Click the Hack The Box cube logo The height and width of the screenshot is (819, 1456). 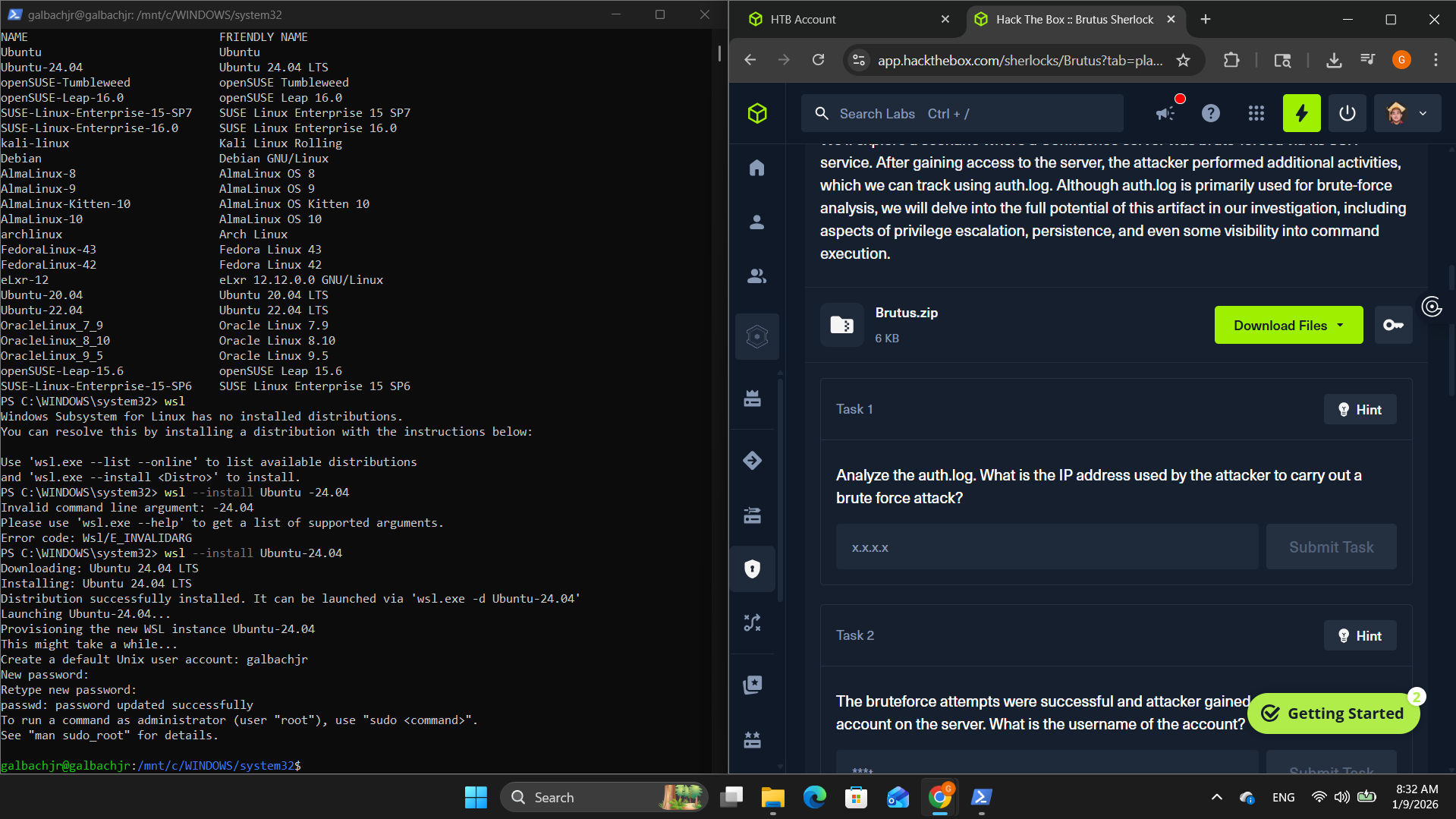pos(757,114)
